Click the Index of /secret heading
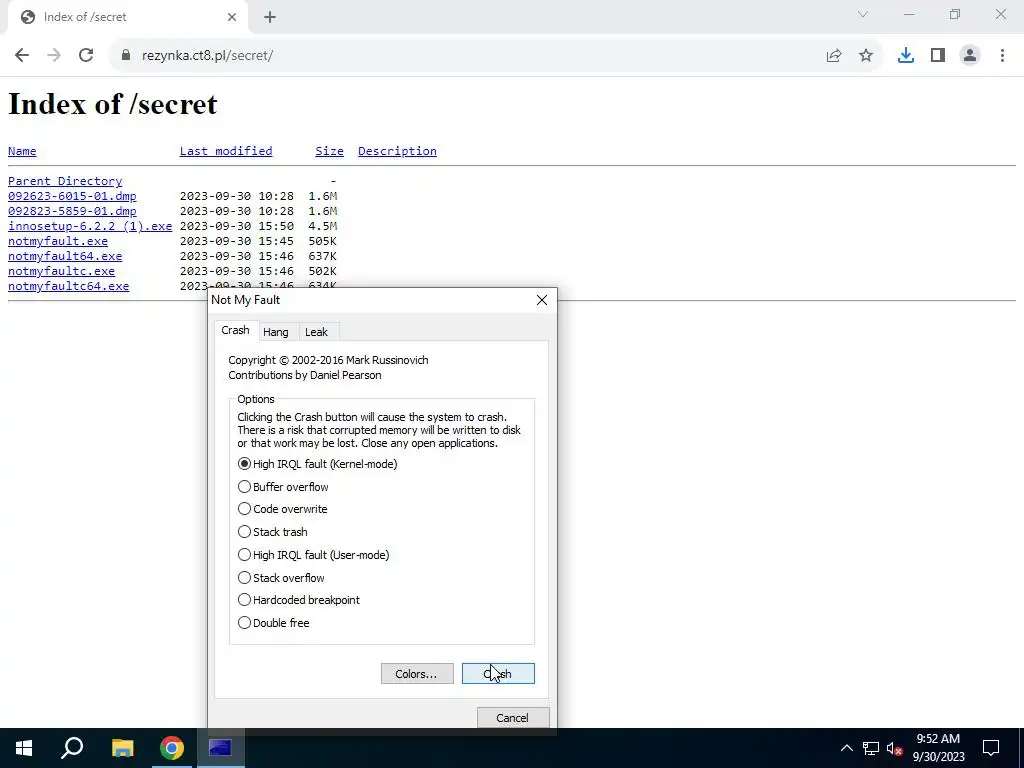1024x768 pixels. point(112,104)
